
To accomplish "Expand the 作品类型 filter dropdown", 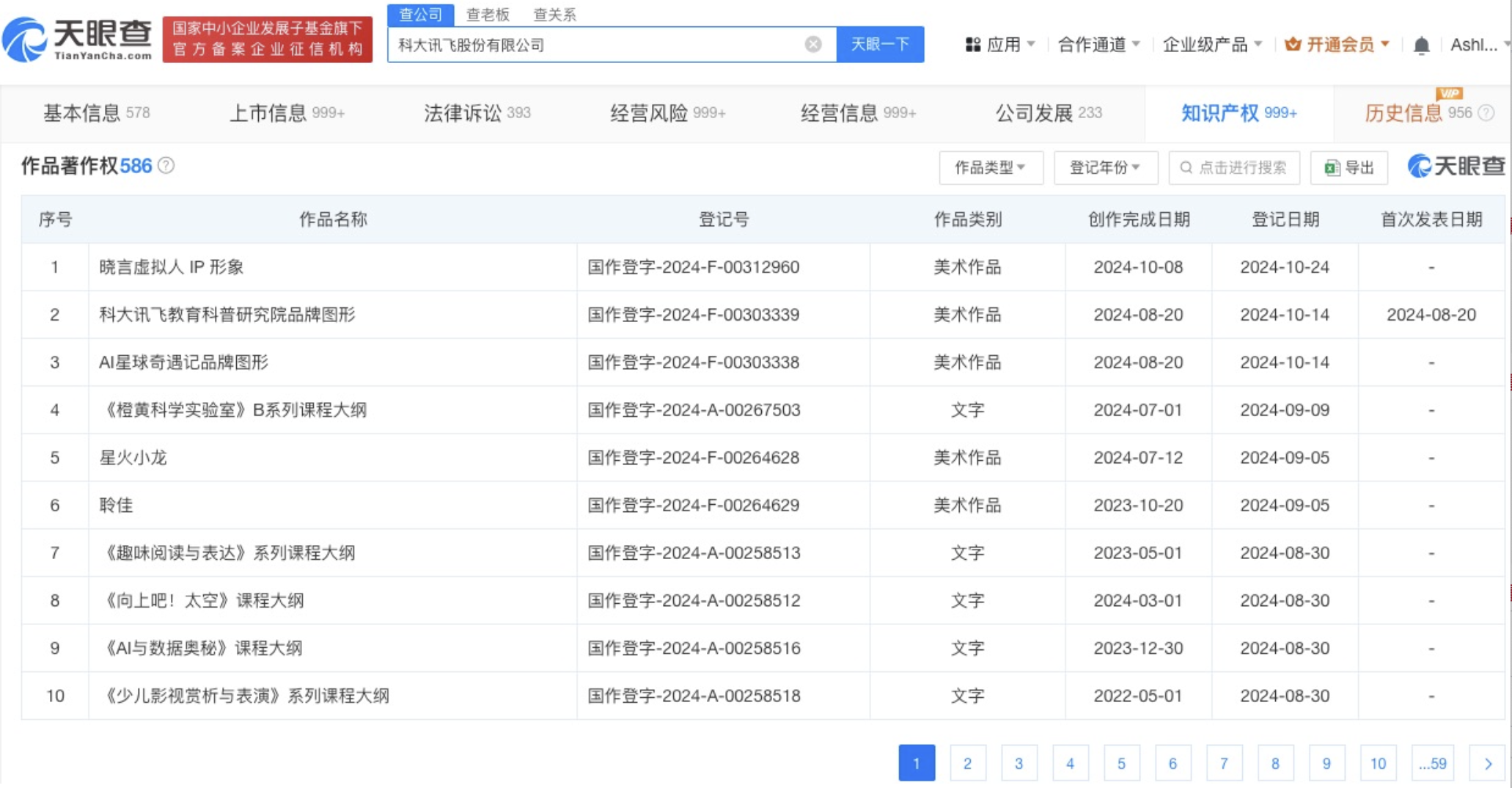I will 990,168.
